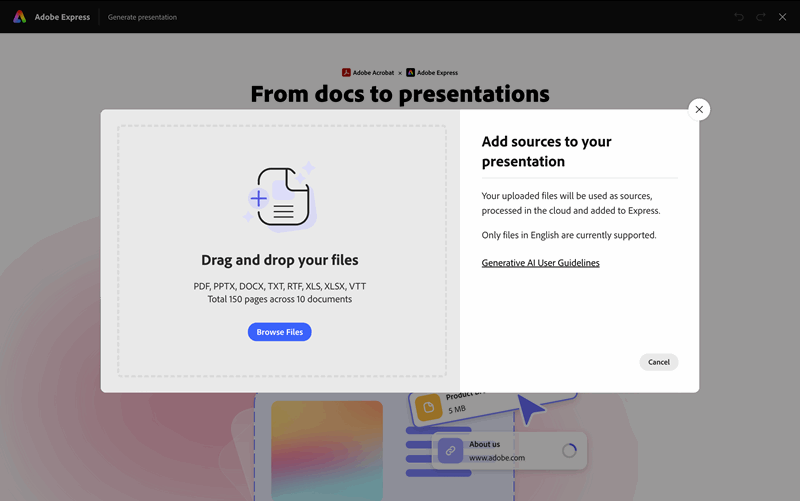Screen dimensions: 800x501
Task: Open the Generative AI User Guidelines link
Action: pyautogui.click(x=540, y=263)
